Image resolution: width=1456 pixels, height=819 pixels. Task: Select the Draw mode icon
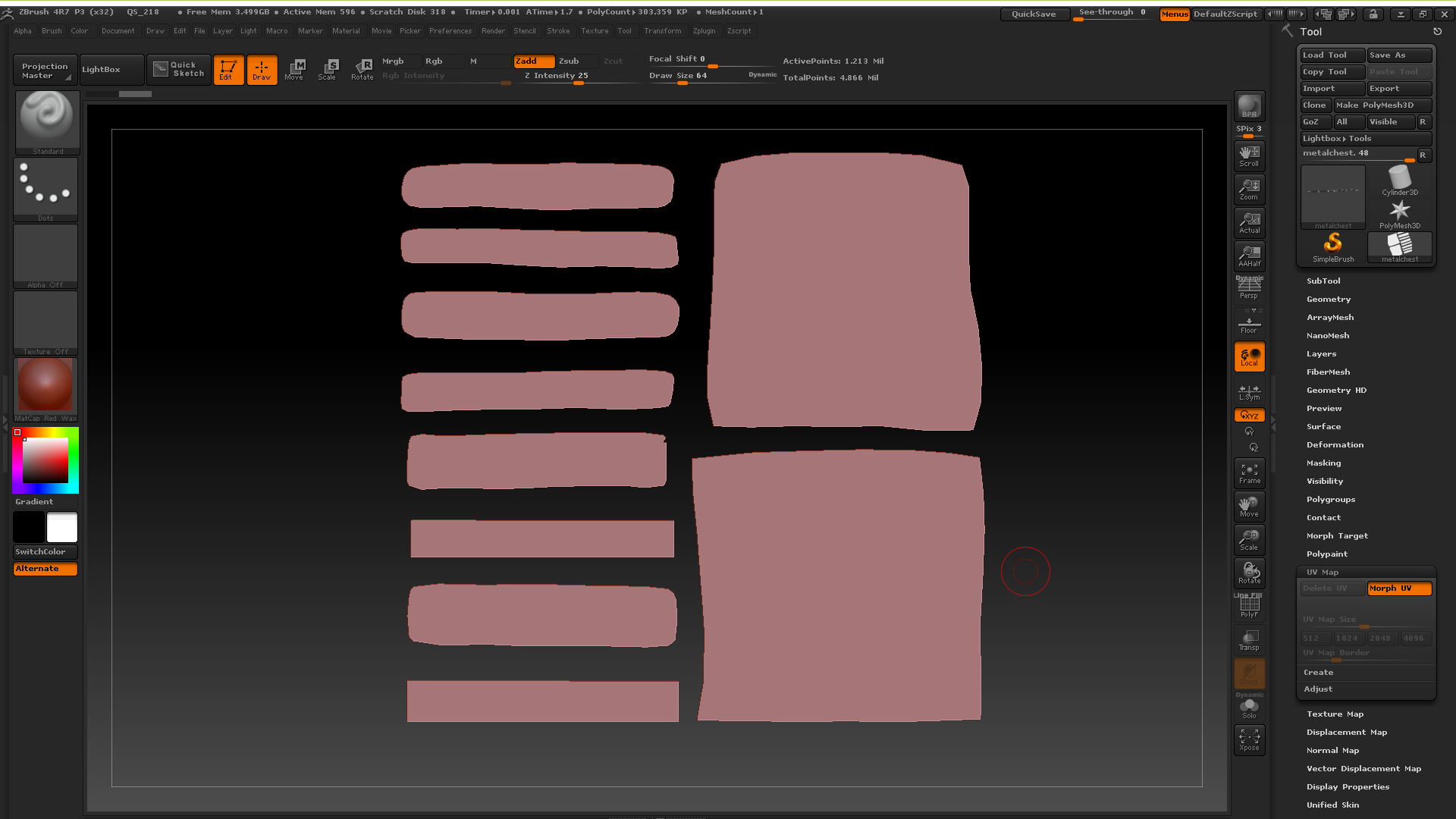click(x=262, y=69)
